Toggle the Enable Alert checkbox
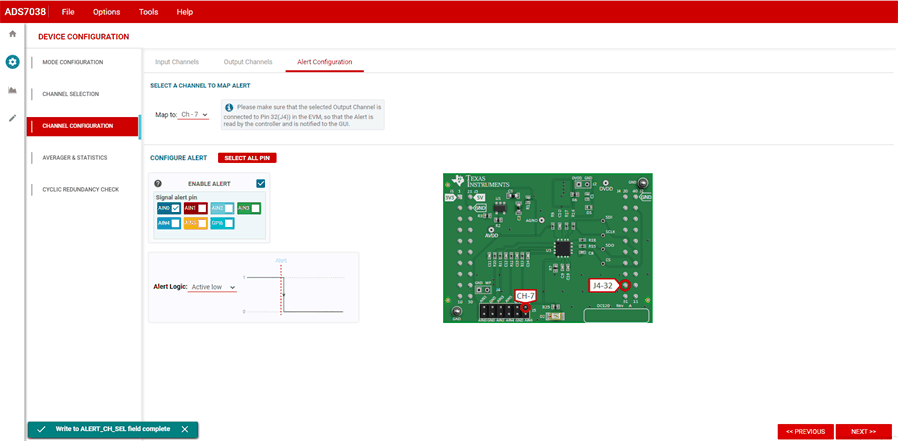 pyautogui.click(x=260, y=184)
